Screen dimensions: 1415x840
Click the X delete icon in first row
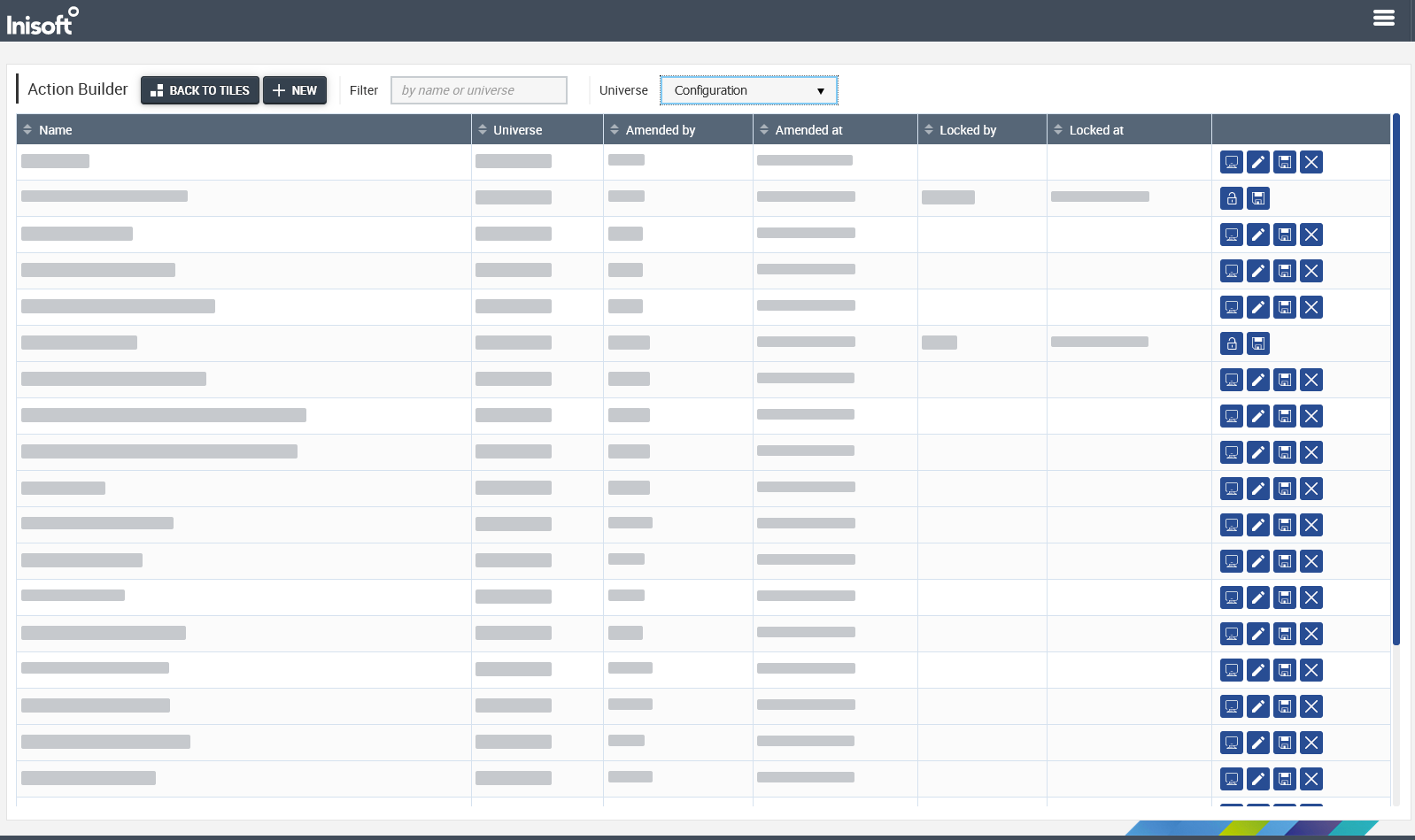(x=1311, y=162)
